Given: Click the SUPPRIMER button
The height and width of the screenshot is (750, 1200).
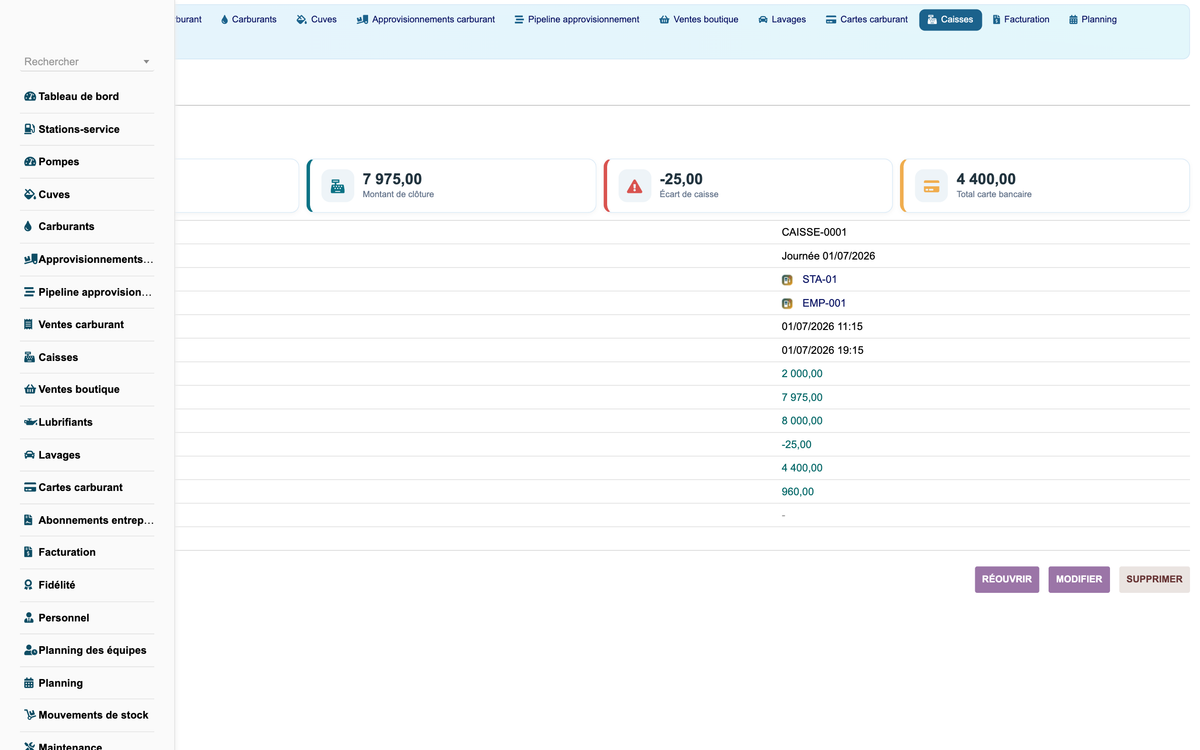Looking at the screenshot, I should (x=1154, y=580).
